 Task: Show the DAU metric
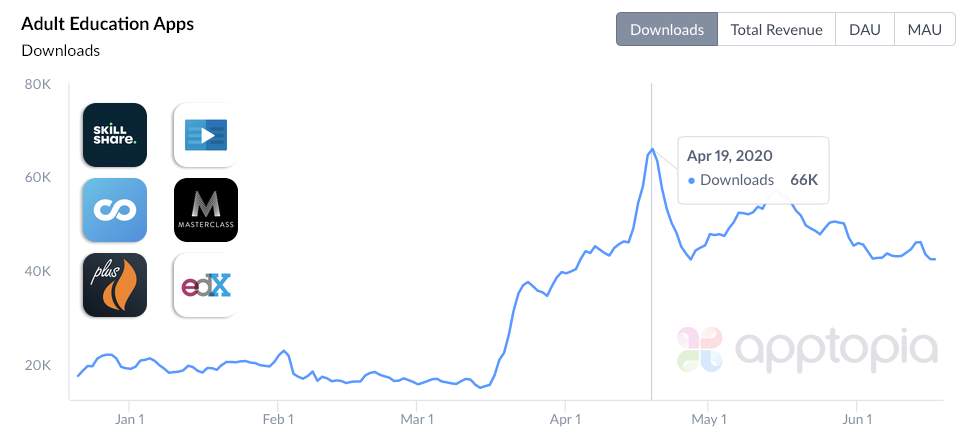[864, 29]
